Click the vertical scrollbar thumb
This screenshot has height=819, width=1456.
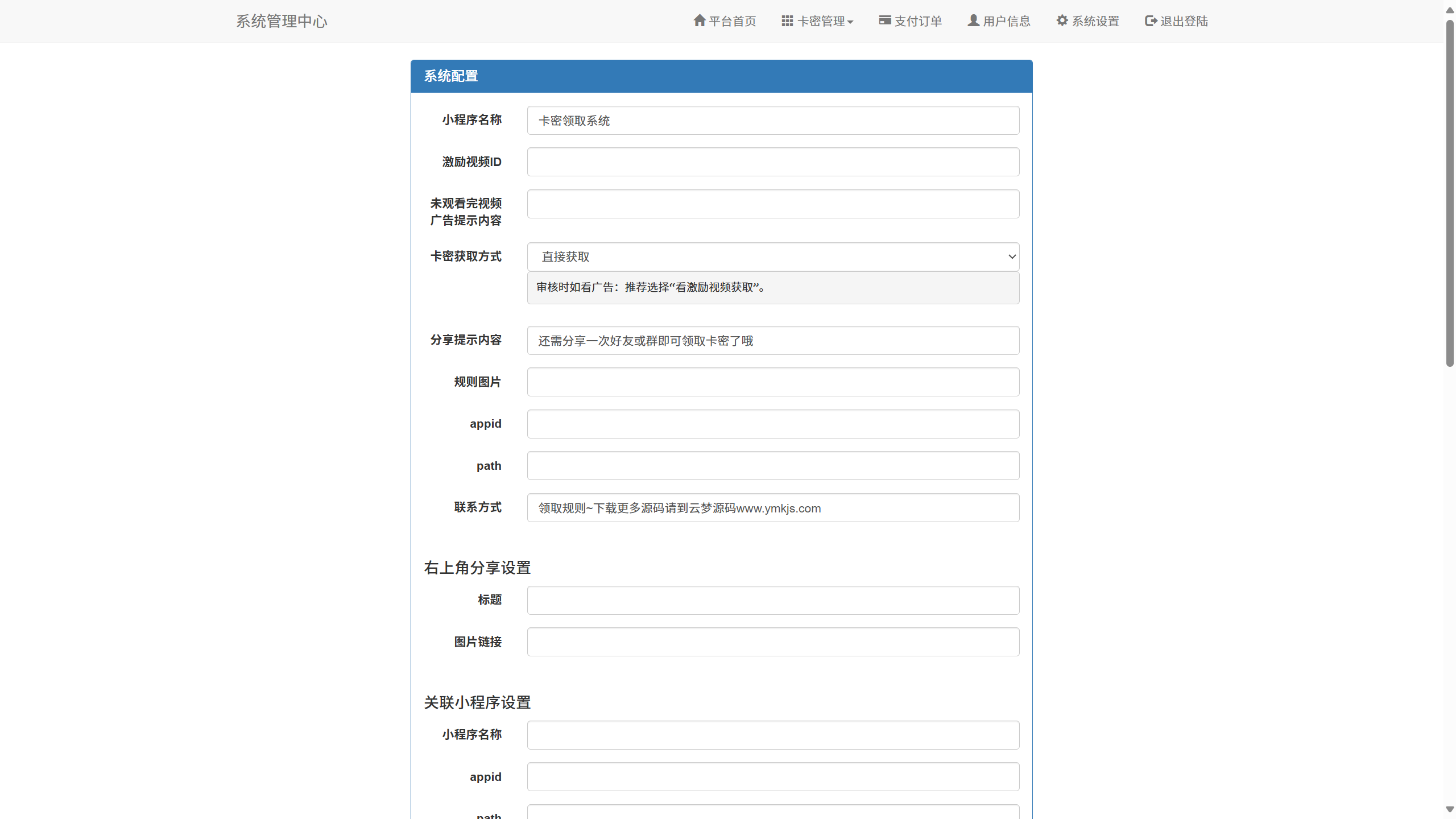1450,193
